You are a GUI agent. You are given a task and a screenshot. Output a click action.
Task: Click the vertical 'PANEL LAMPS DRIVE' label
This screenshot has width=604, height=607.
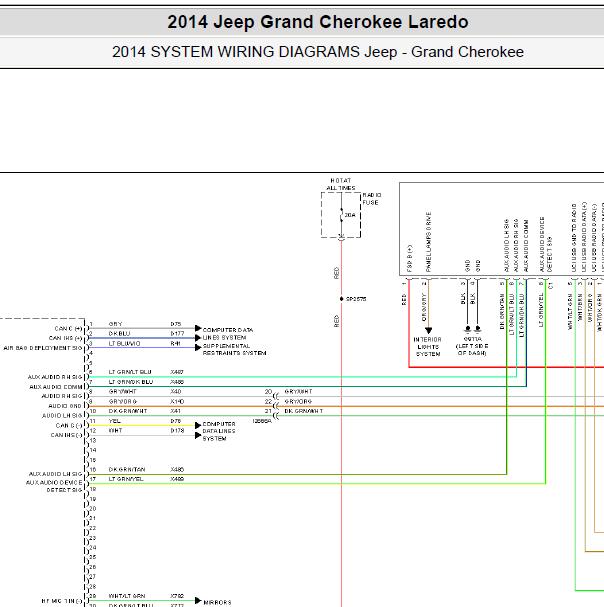click(x=428, y=242)
